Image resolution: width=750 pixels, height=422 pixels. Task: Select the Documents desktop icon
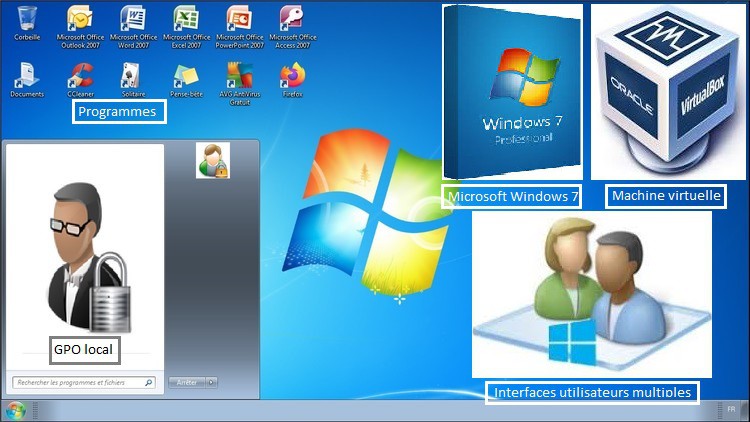click(27, 80)
